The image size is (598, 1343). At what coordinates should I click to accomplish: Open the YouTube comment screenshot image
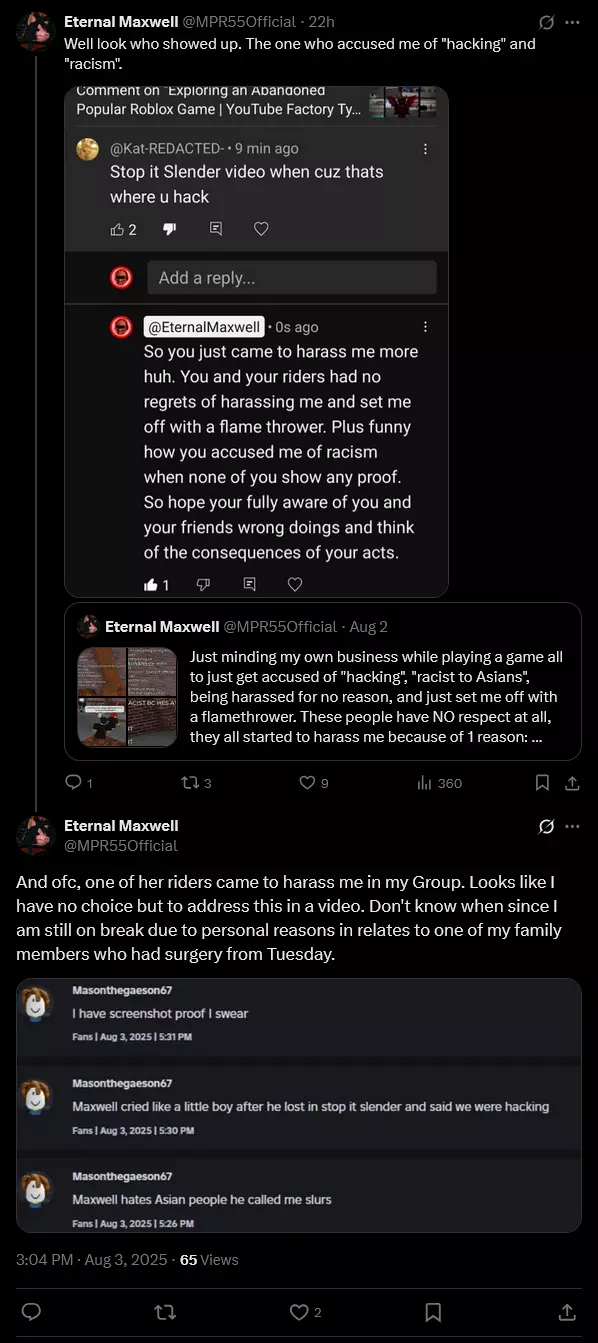(256, 342)
